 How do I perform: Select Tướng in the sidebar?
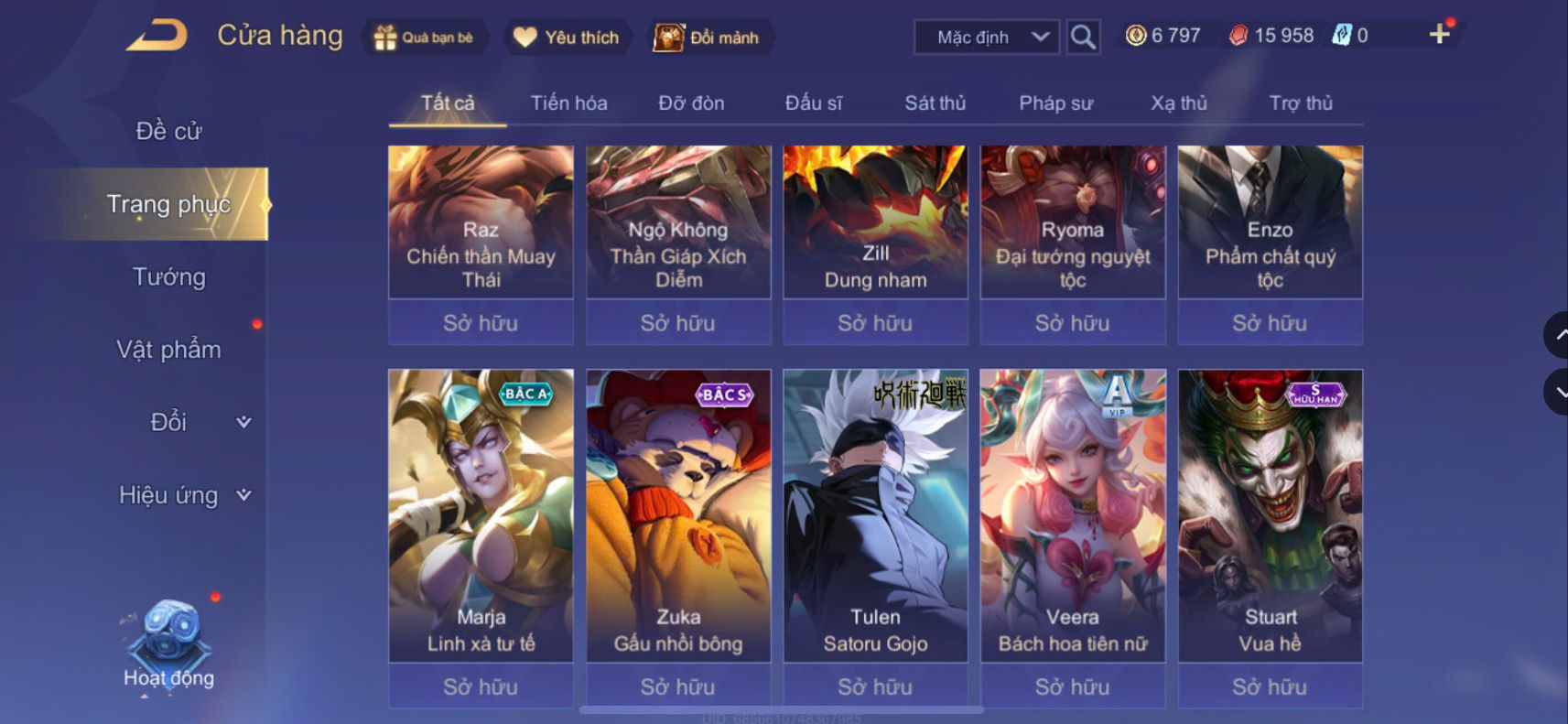coord(169,276)
